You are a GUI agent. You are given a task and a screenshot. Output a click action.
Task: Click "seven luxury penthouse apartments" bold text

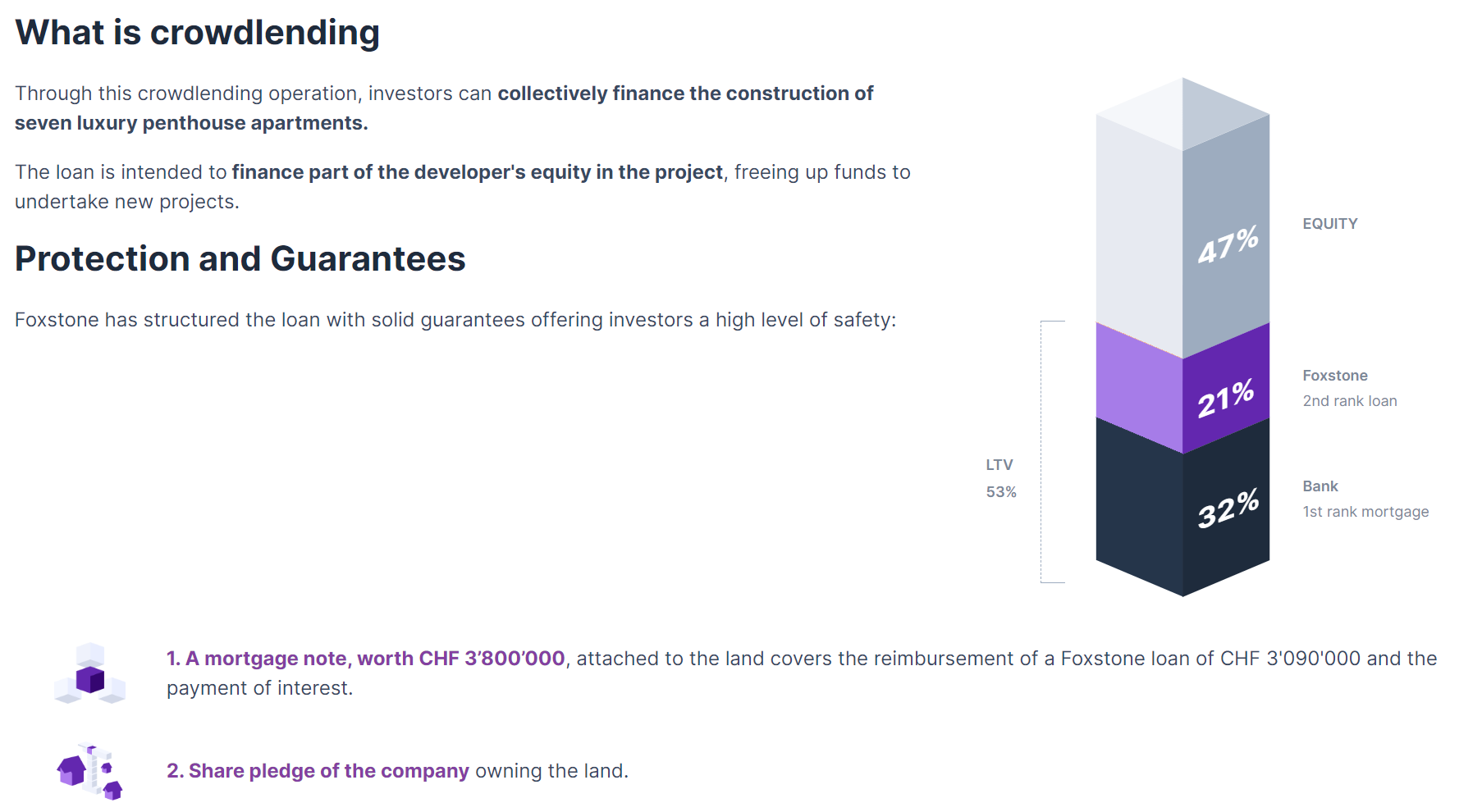[190, 123]
